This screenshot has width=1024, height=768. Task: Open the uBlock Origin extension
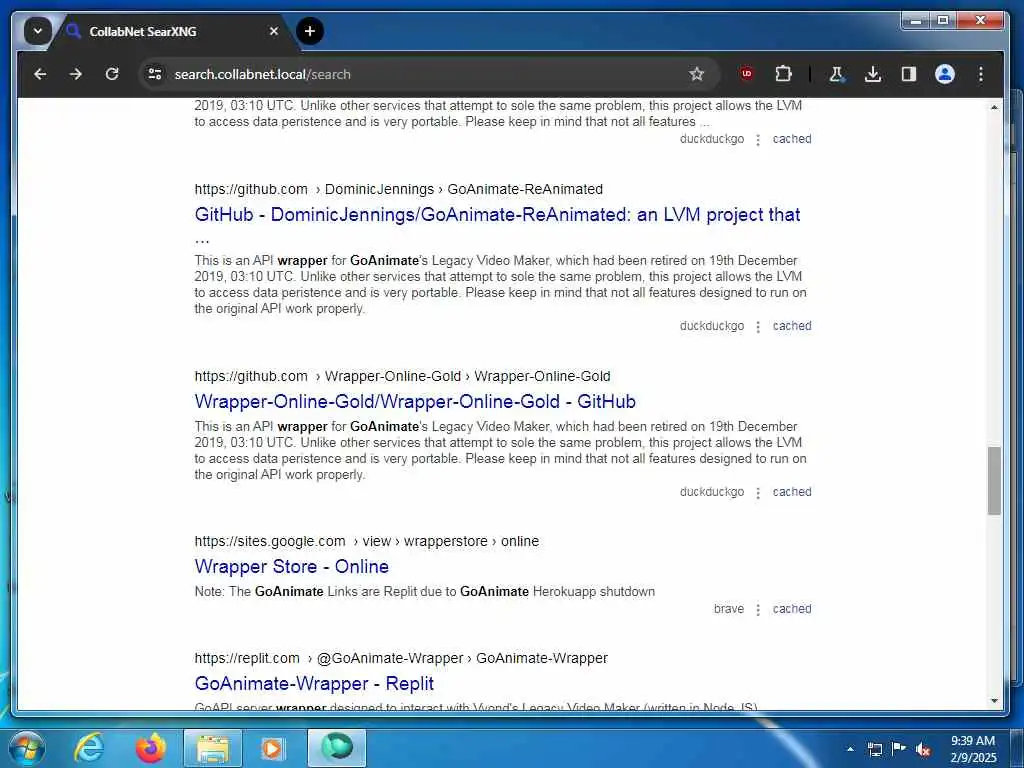(746, 74)
